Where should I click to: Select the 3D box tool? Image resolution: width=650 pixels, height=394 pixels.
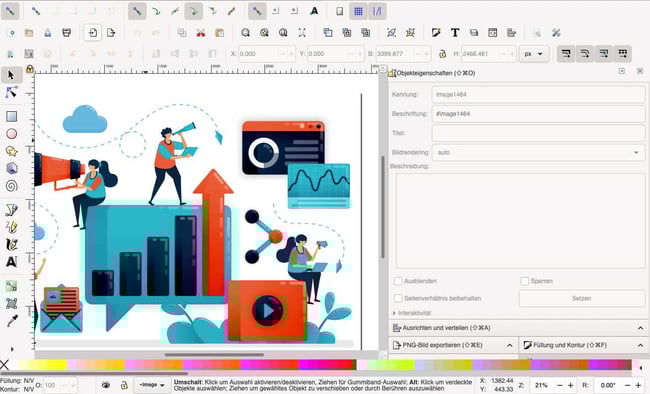(11, 168)
